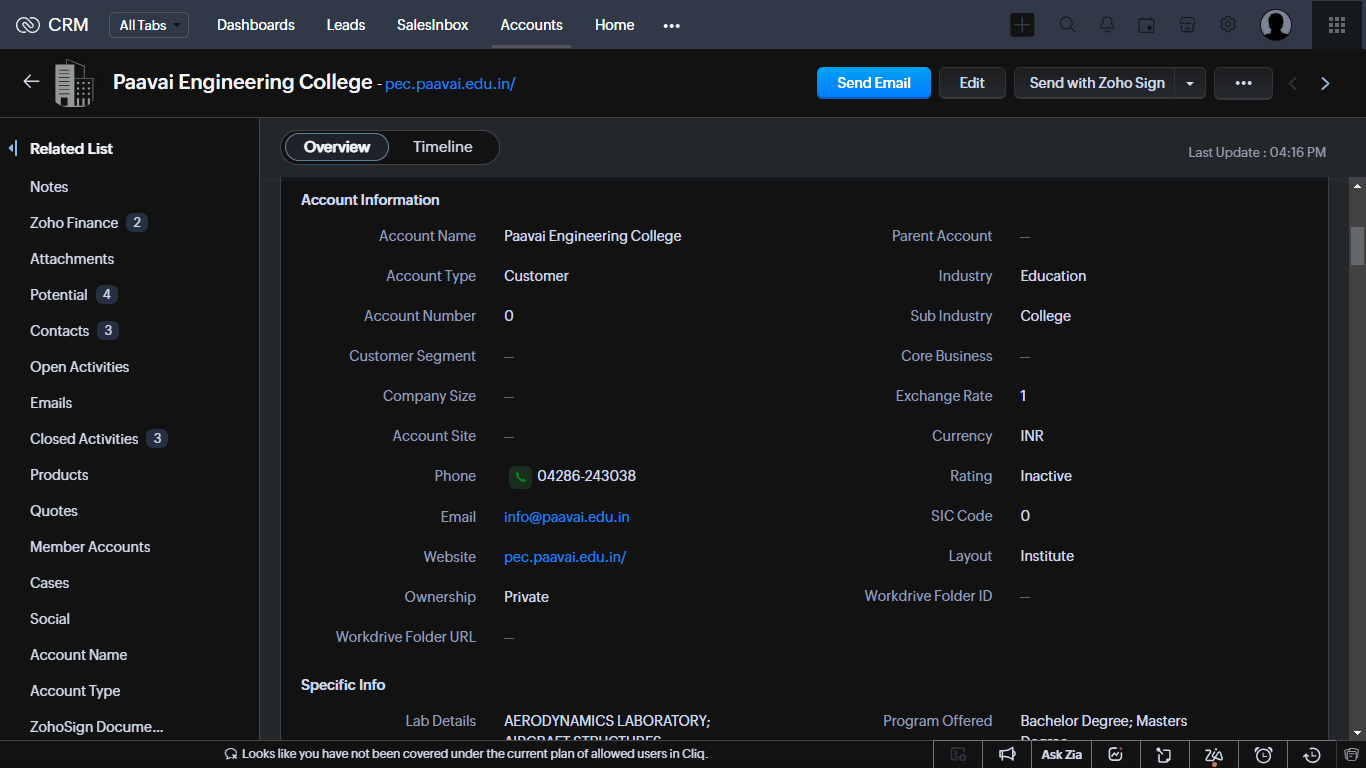1366x768 pixels.
Task: Open the Home tab
Action: [615, 25]
